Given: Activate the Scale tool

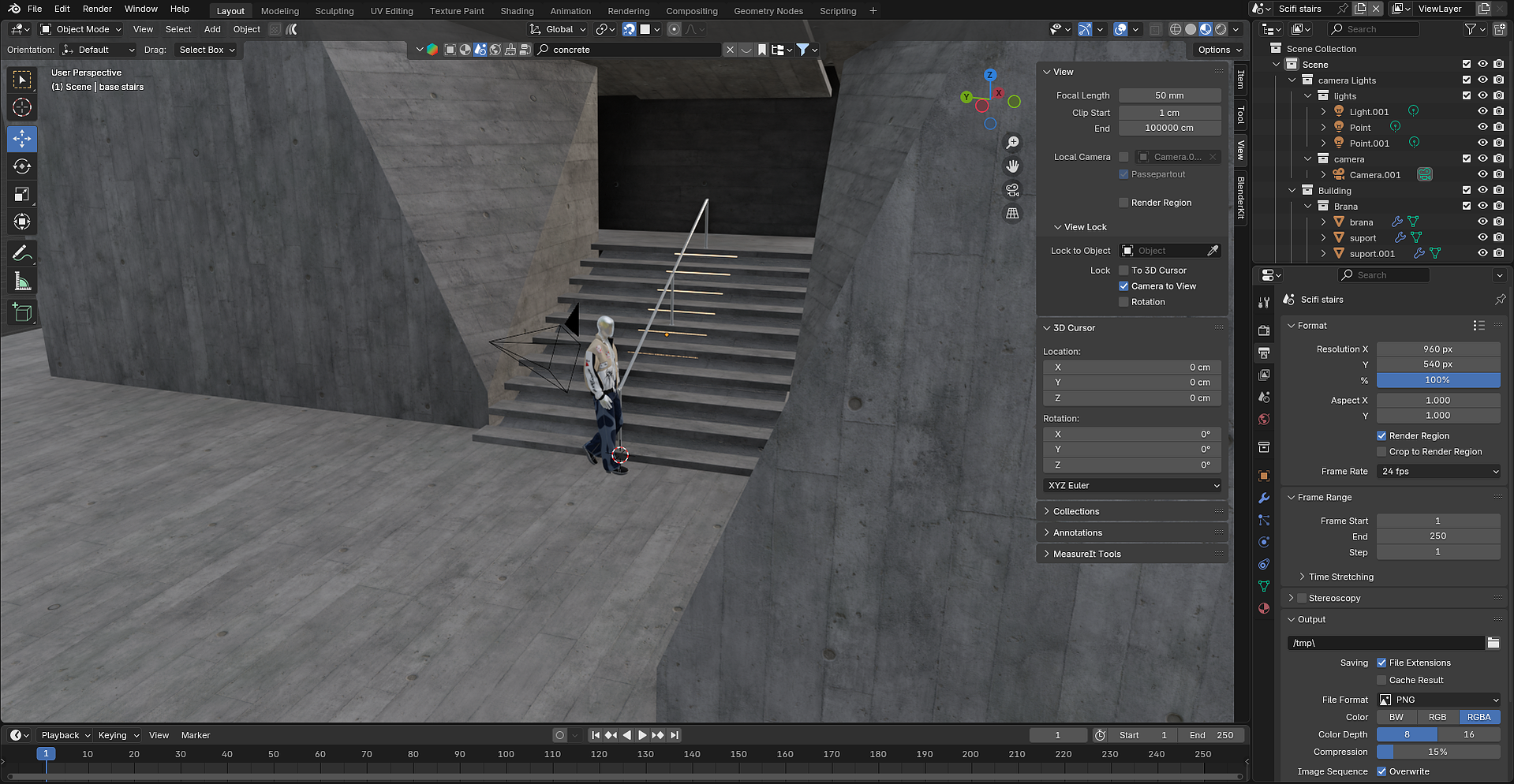Looking at the screenshot, I should [x=22, y=194].
